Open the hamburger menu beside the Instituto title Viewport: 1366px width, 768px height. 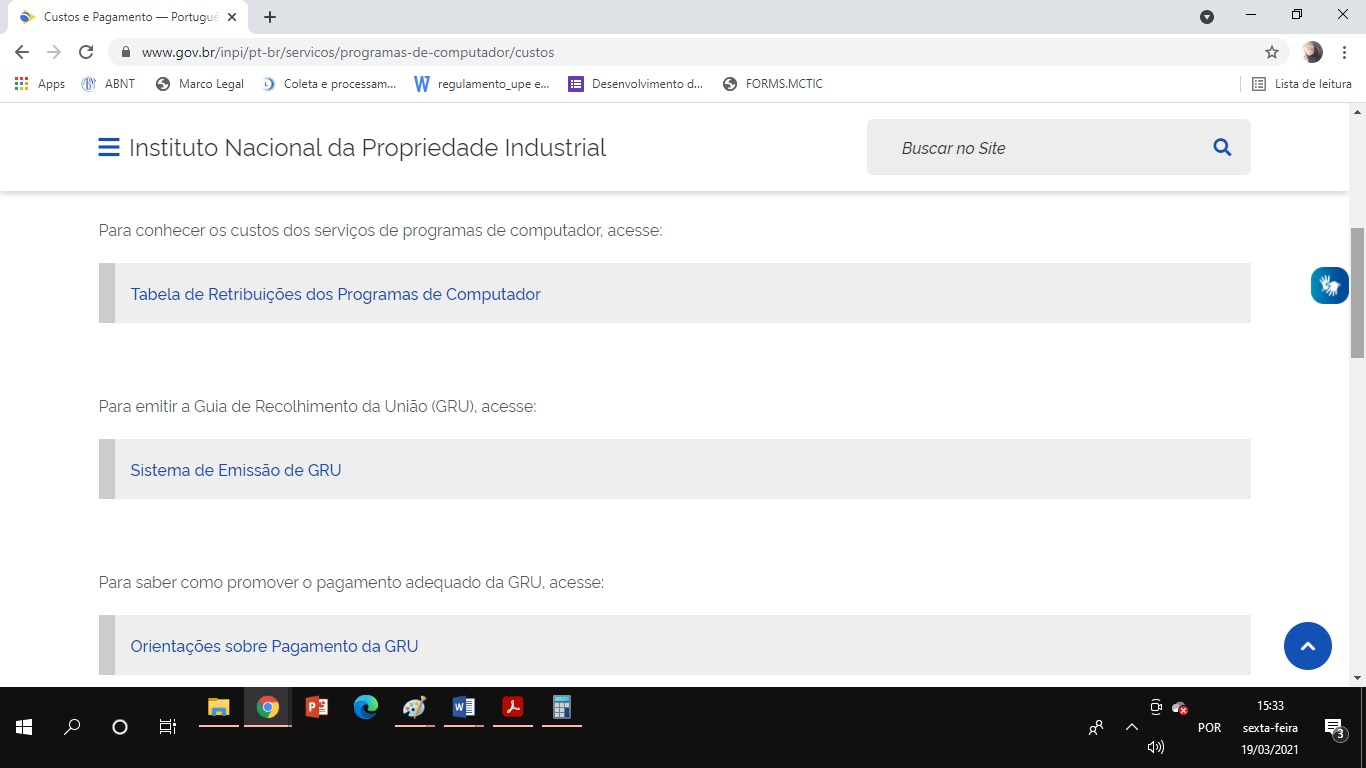coord(109,147)
